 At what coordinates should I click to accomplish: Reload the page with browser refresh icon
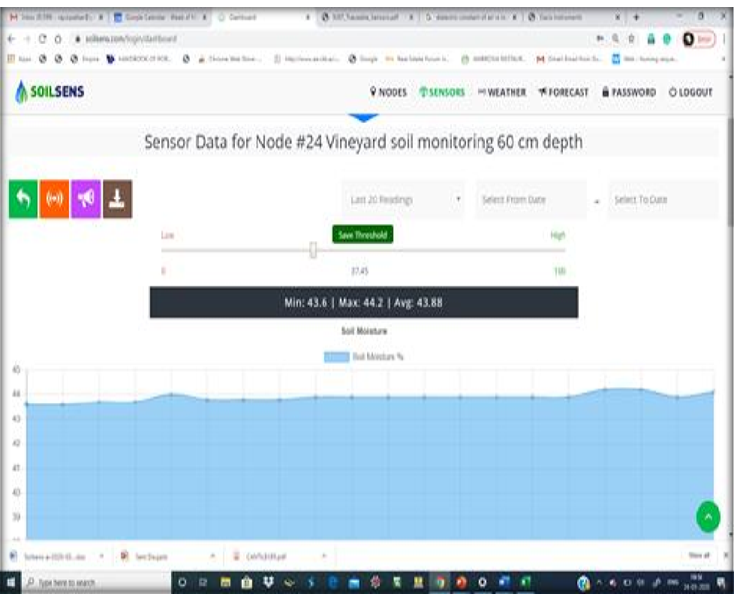point(37,37)
